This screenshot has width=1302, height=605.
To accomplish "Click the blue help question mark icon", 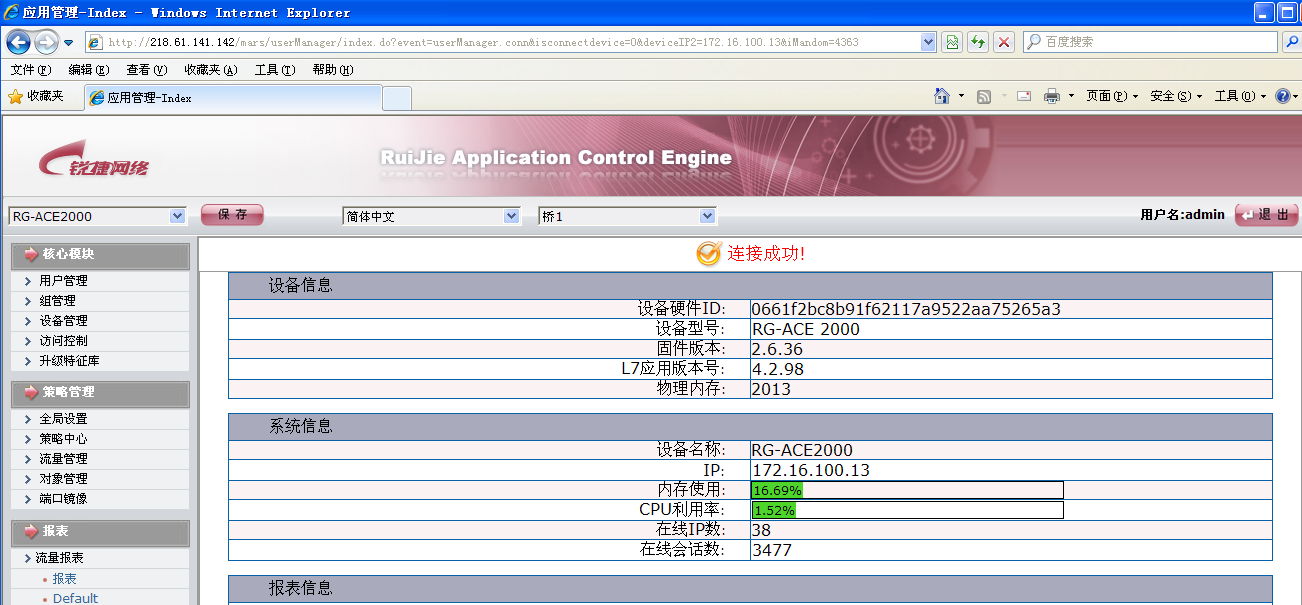I will coord(1283,96).
